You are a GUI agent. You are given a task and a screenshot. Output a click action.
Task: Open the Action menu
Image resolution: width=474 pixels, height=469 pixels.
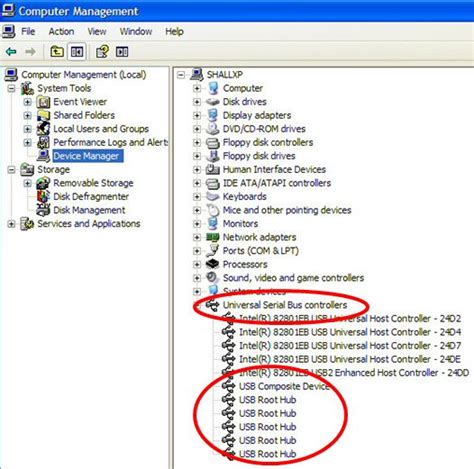point(61,31)
